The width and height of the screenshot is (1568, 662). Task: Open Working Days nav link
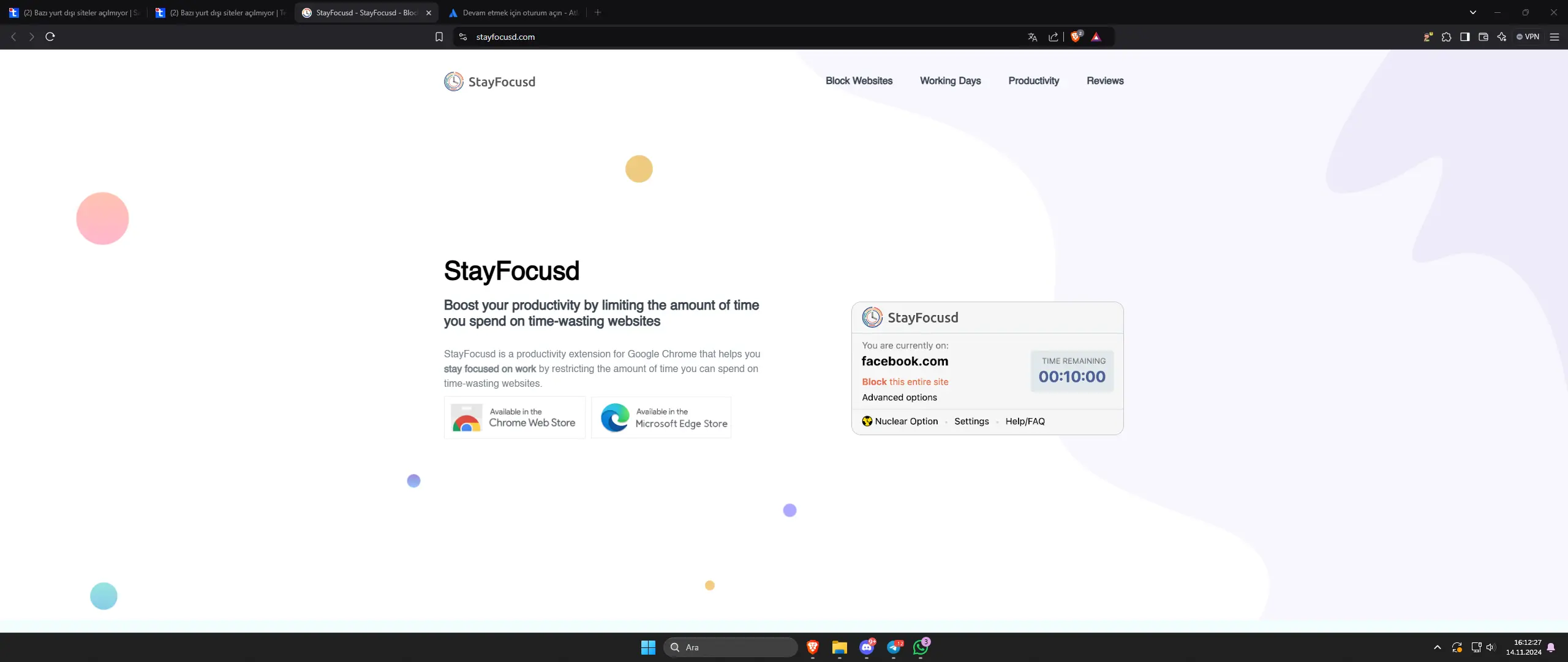pyautogui.click(x=950, y=81)
